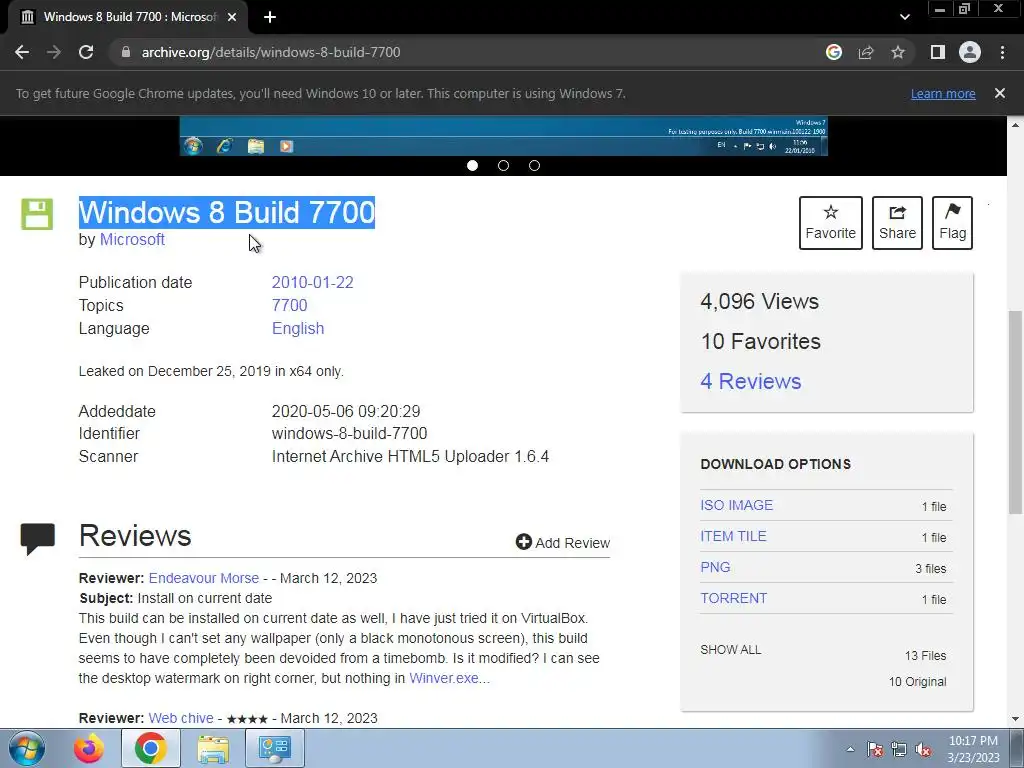Select the third carousel dot
The width and height of the screenshot is (1024, 768).
tap(534, 165)
